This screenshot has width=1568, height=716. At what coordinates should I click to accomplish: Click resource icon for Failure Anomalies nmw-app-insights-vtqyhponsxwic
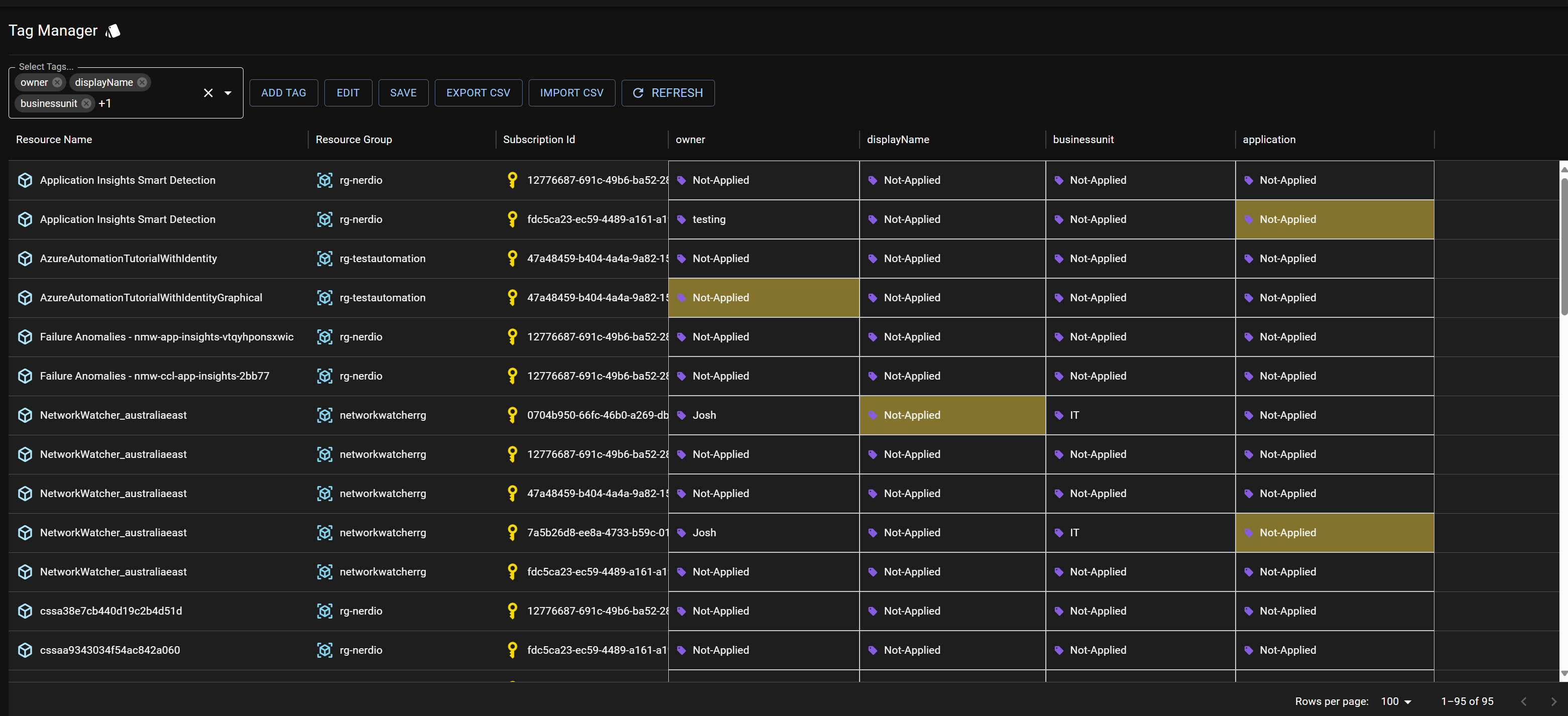click(x=25, y=337)
